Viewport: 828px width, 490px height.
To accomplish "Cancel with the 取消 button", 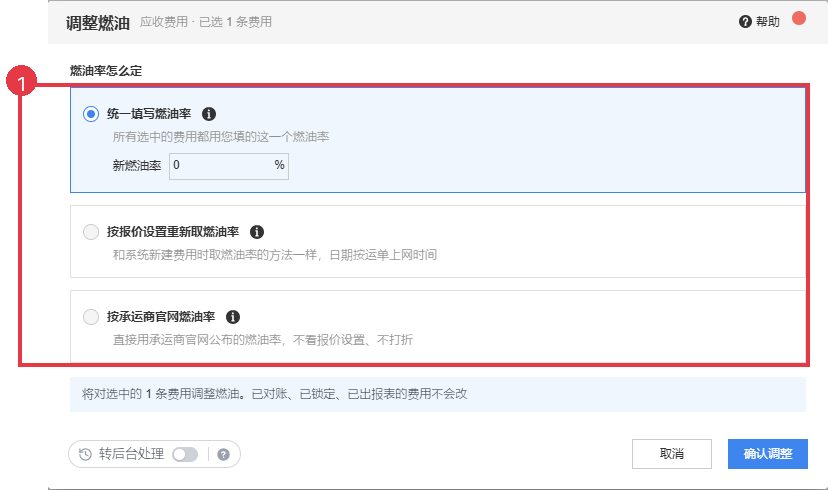I will (672, 454).
